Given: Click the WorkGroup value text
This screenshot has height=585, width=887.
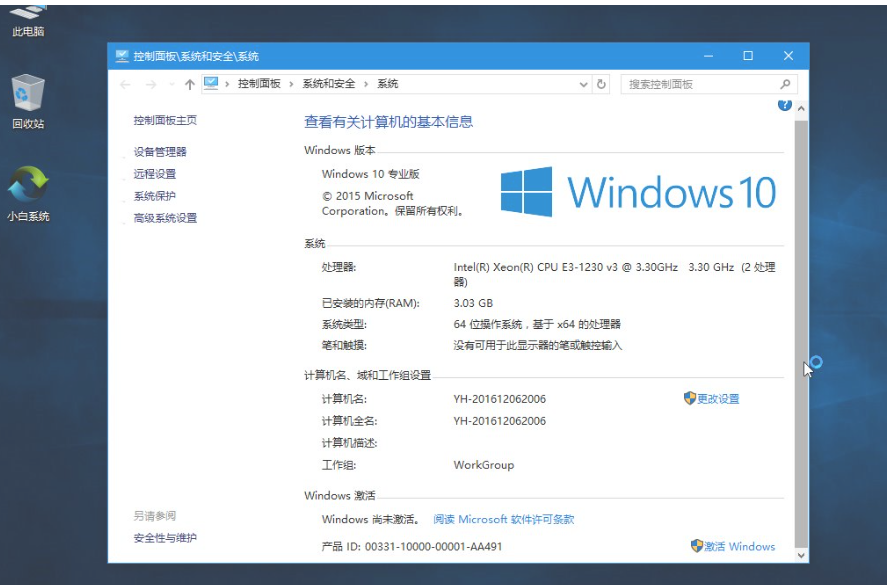Looking at the screenshot, I should point(484,465).
